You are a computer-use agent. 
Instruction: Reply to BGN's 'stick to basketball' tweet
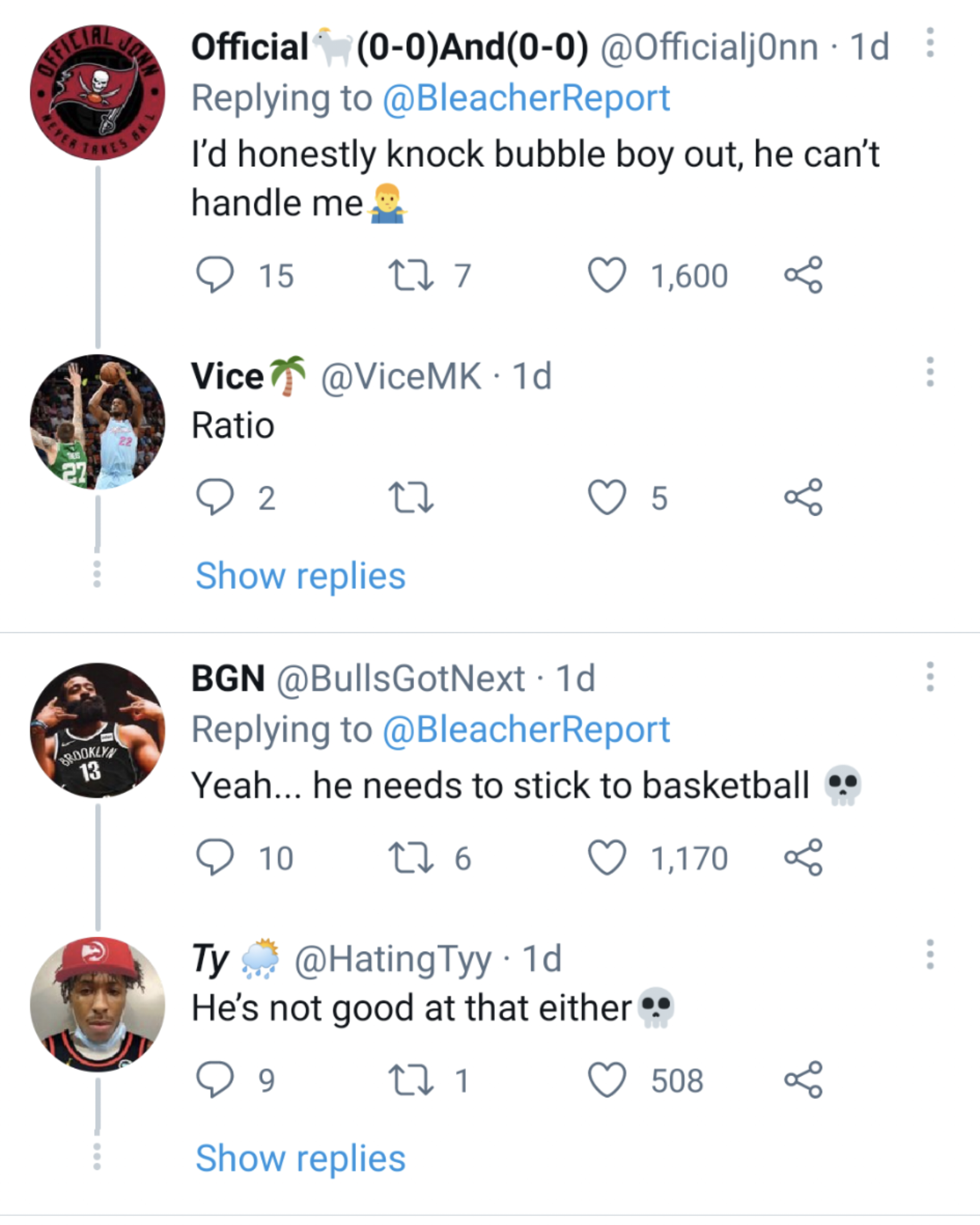(x=214, y=858)
